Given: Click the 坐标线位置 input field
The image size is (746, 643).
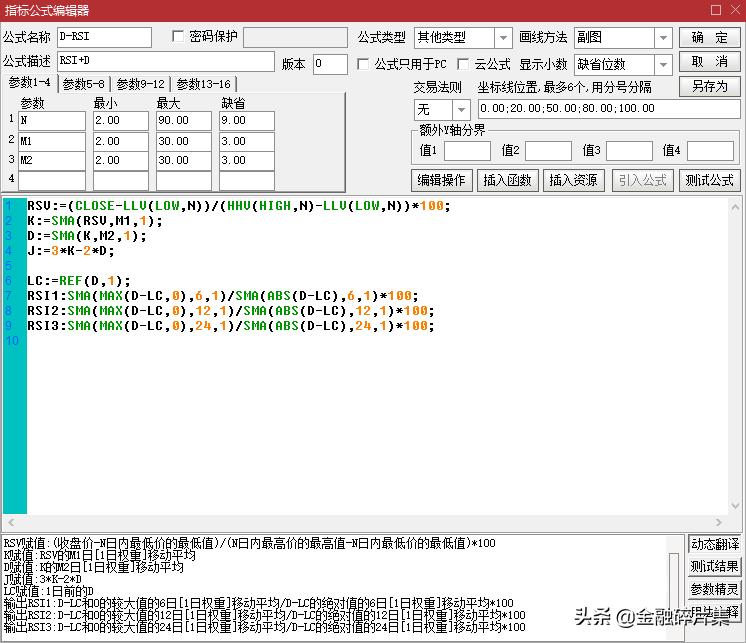Looking at the screenshot, I should point(608,109).
